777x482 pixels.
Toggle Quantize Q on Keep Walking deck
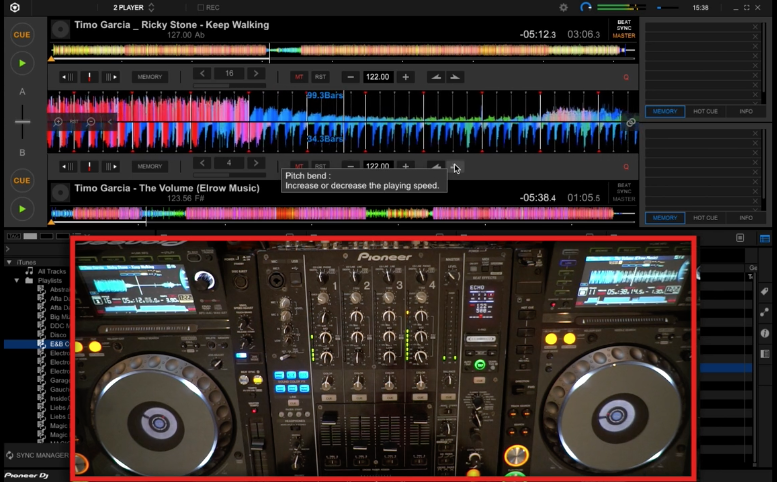pyautogui.click(x=626, y=77)
